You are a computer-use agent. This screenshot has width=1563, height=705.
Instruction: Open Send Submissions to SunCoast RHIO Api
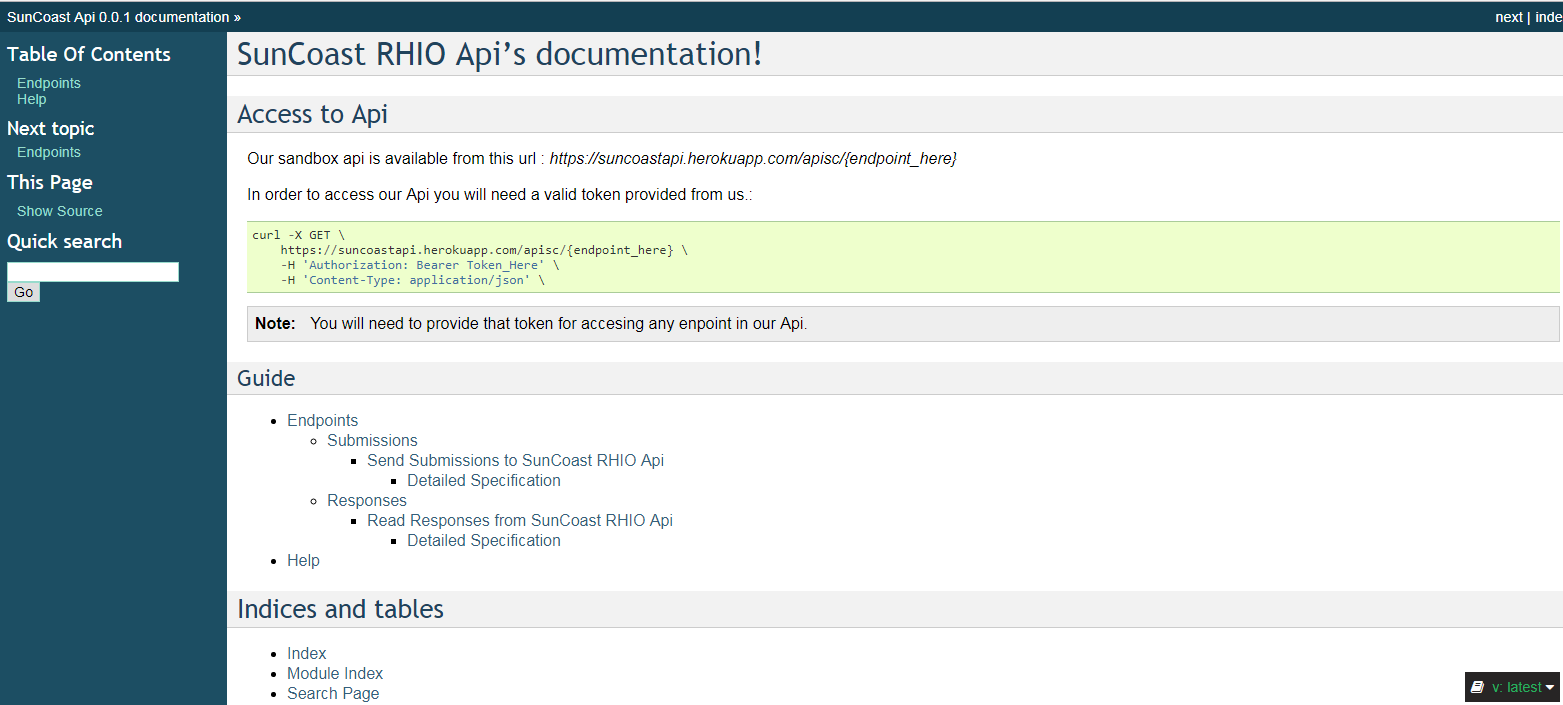pos(515,461)
